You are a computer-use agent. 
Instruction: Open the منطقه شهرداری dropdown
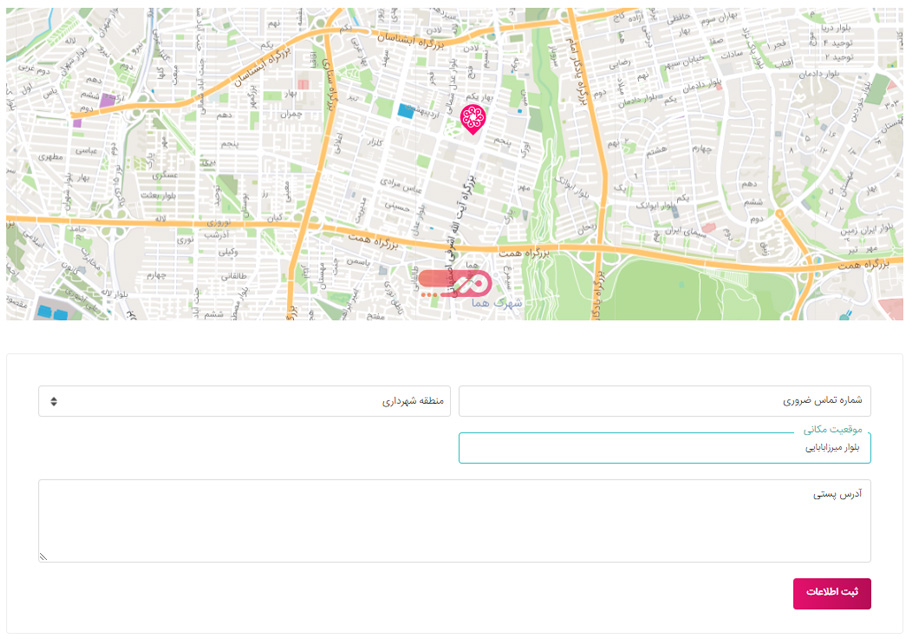click(244, 401)
